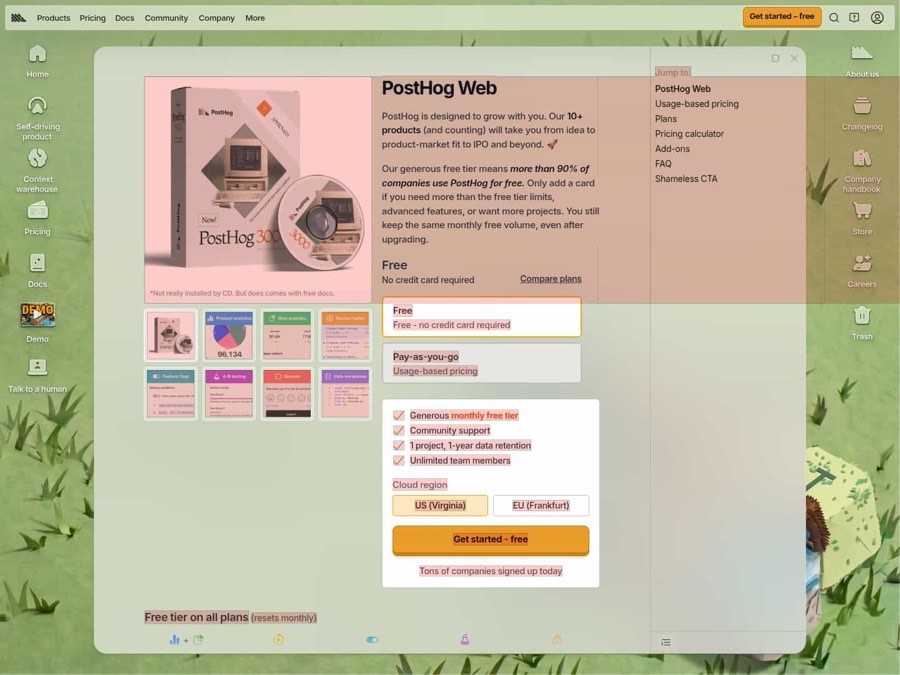Image resolution: width=900 pixels, height=675 pixels.
Task: Click the "Free tier on all plans" heading
Action: pos(196,617)
